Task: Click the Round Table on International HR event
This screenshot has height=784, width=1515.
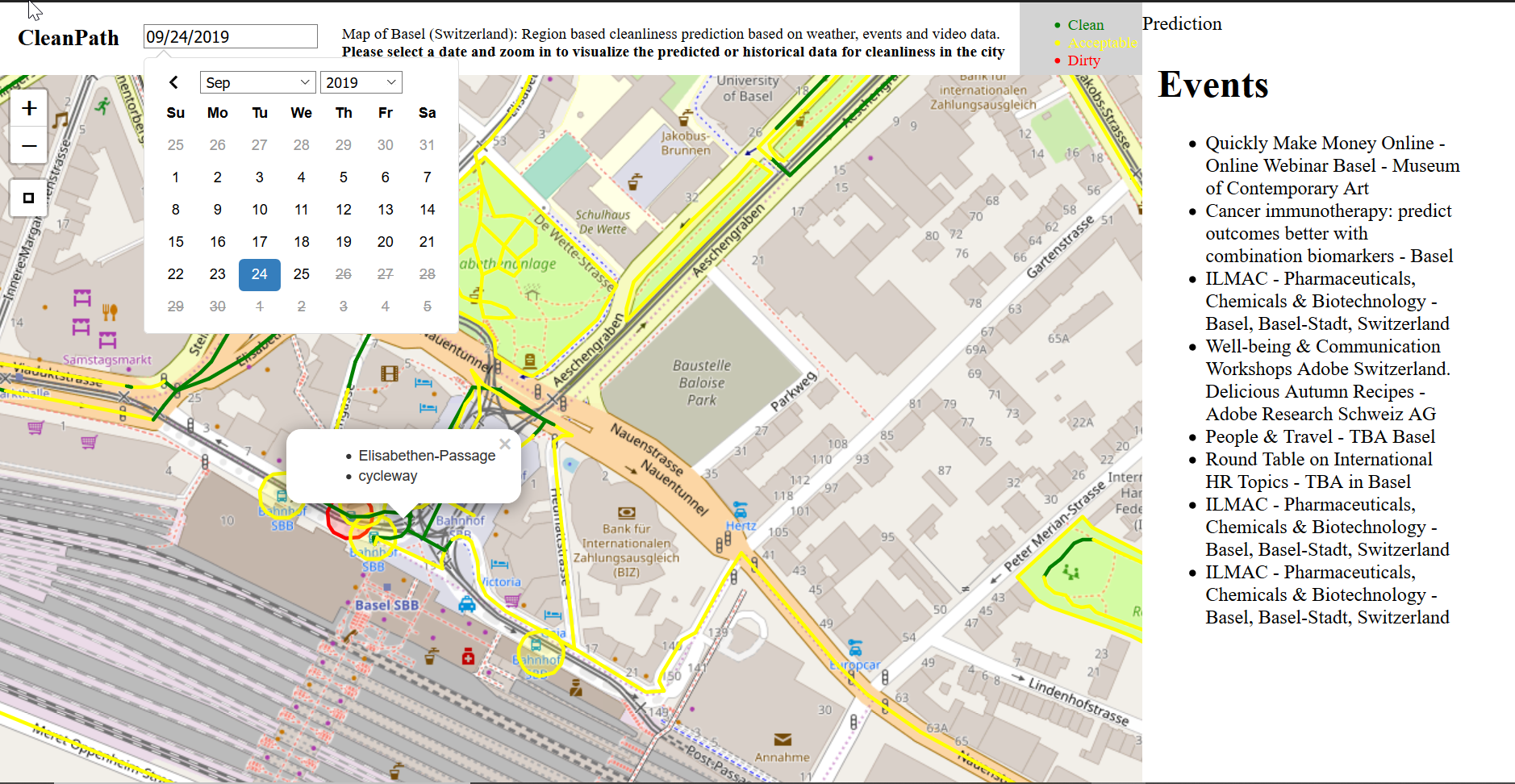Action: coord(1319,470)
